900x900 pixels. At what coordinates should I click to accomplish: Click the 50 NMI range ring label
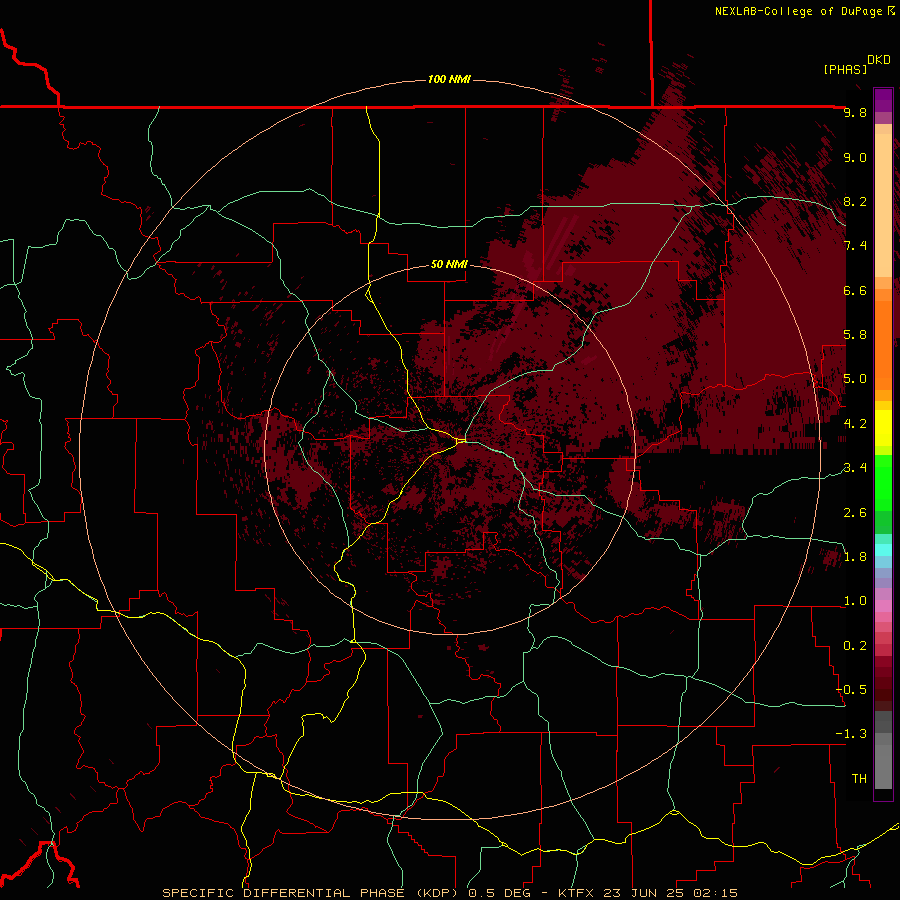449,264
